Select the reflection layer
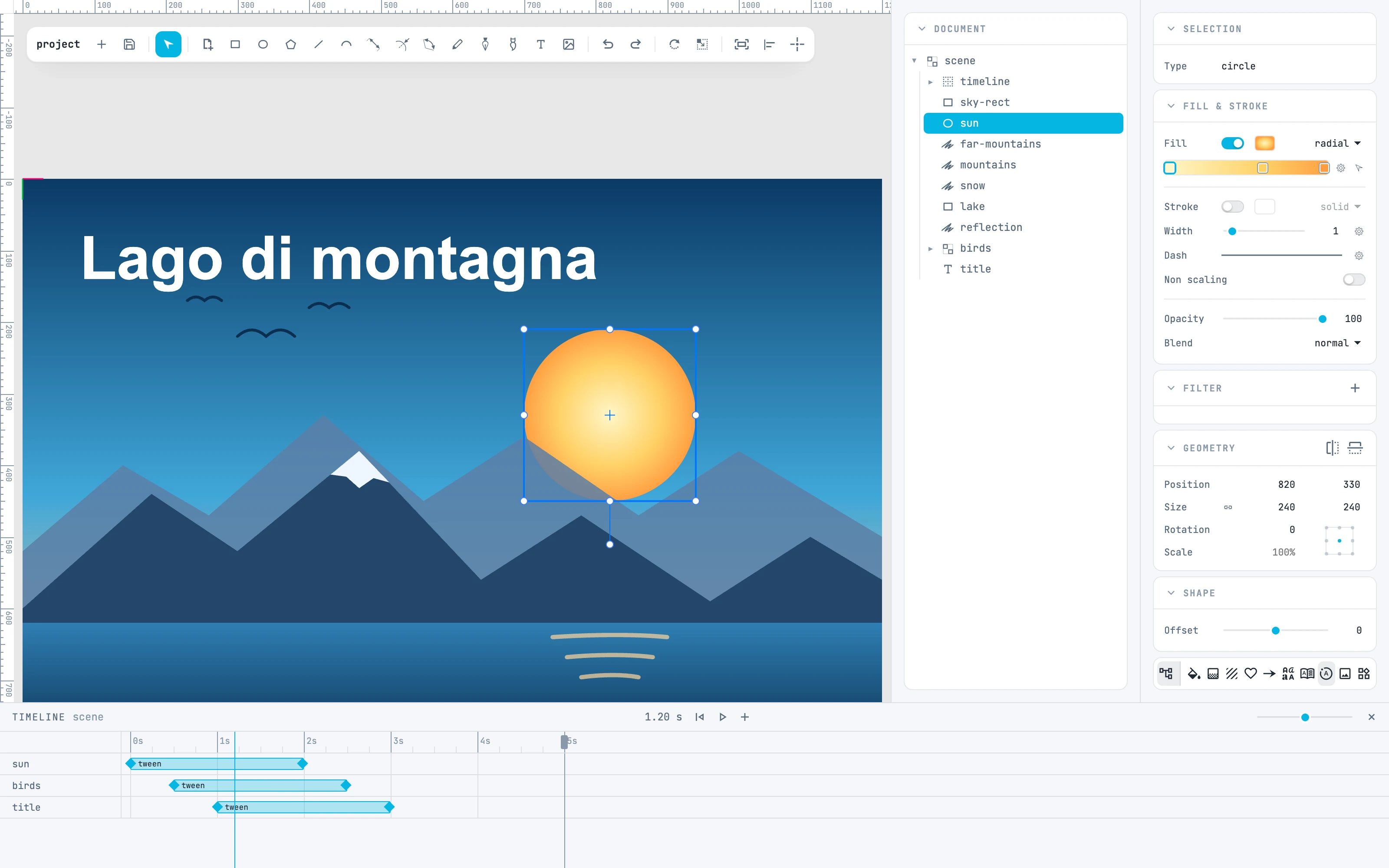 (x=1023, y=227)
